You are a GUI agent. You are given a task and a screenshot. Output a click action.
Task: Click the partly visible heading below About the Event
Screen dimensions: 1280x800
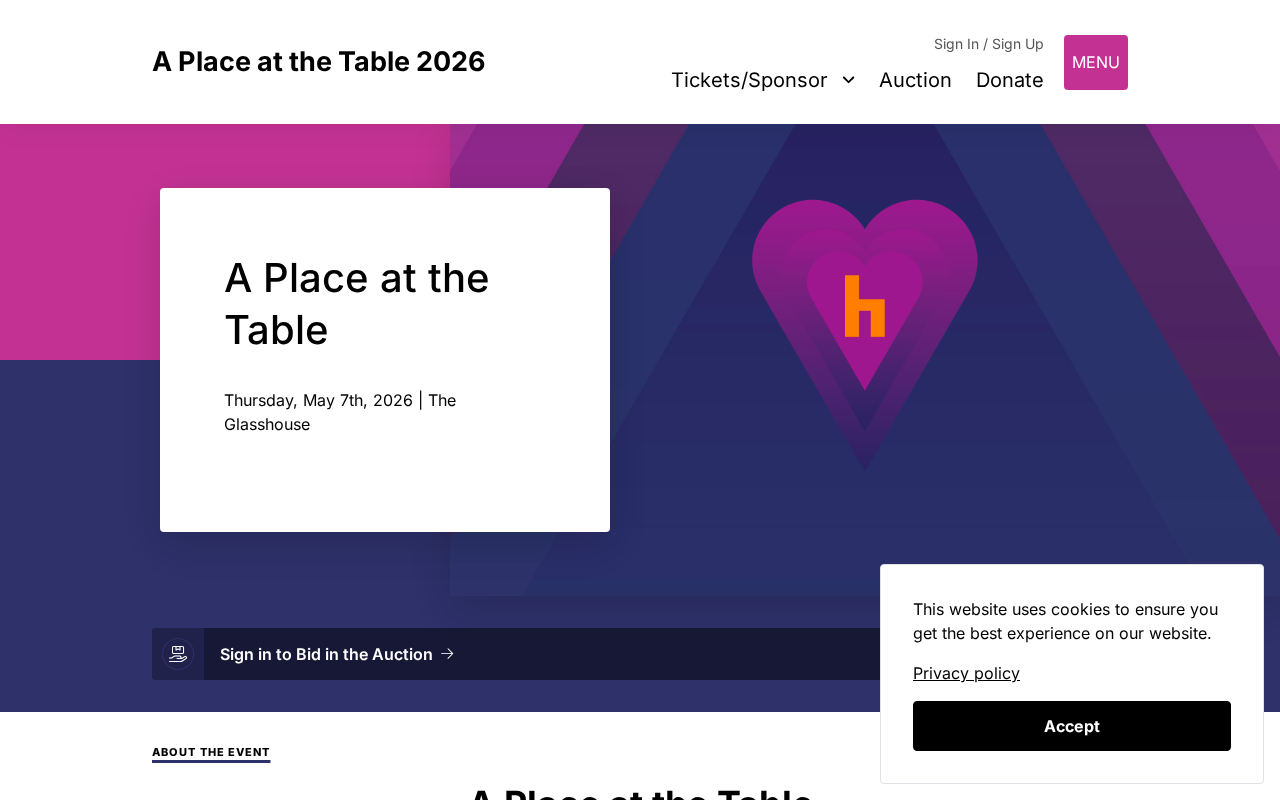click(x=640, y=792)
